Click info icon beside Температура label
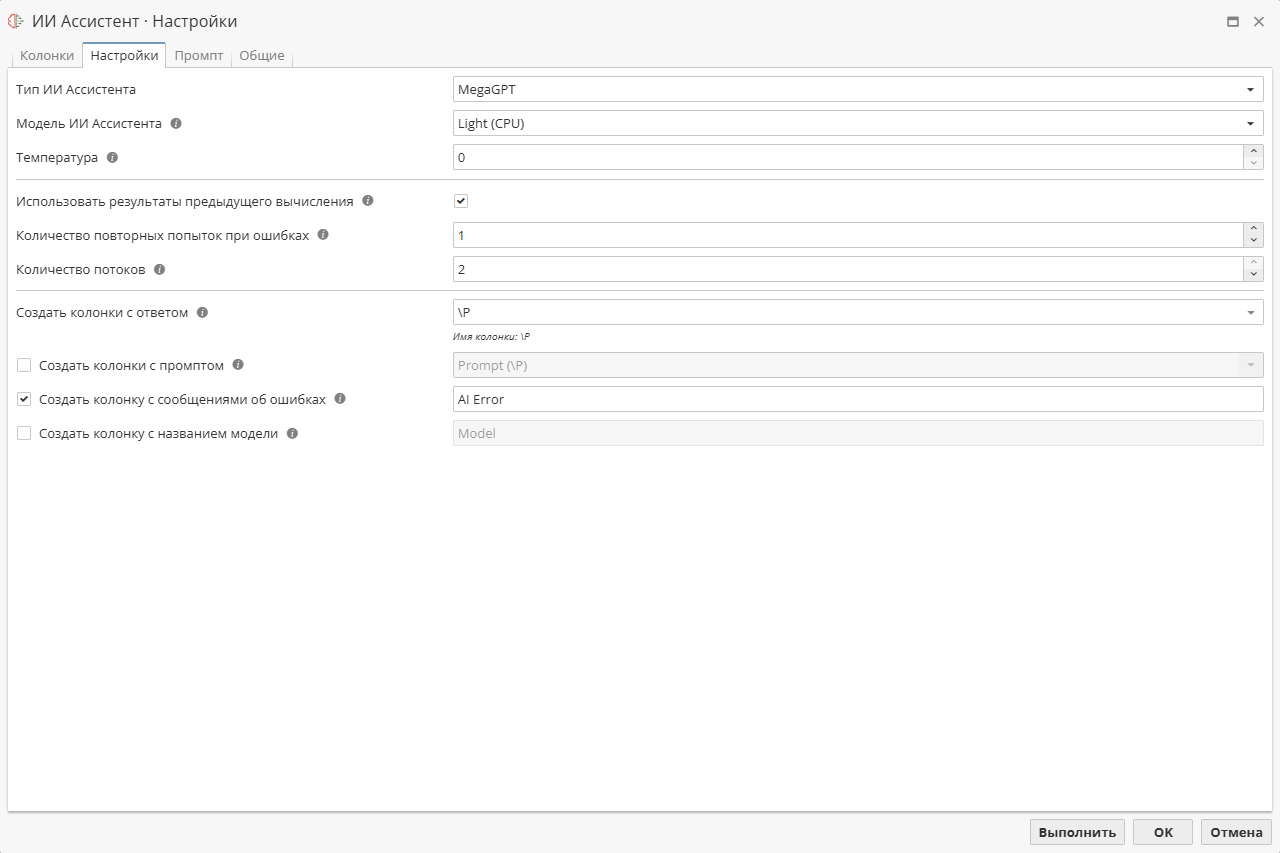 (x=112, y=158)
